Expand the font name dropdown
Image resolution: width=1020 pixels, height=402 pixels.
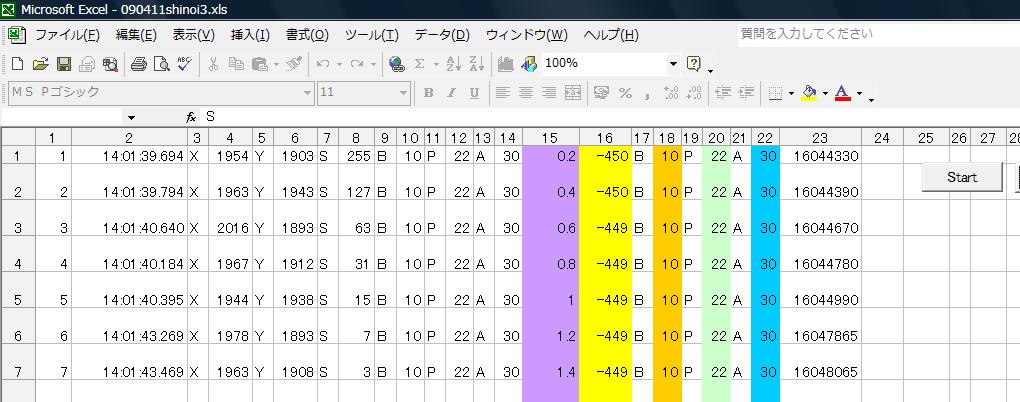(308, 94)
